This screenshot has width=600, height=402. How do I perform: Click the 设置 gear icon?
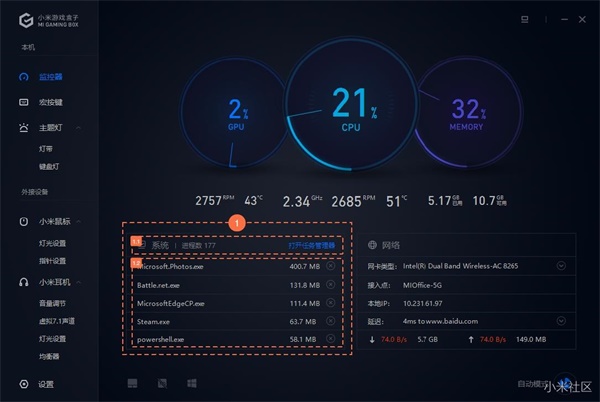(x=24, y=384)
